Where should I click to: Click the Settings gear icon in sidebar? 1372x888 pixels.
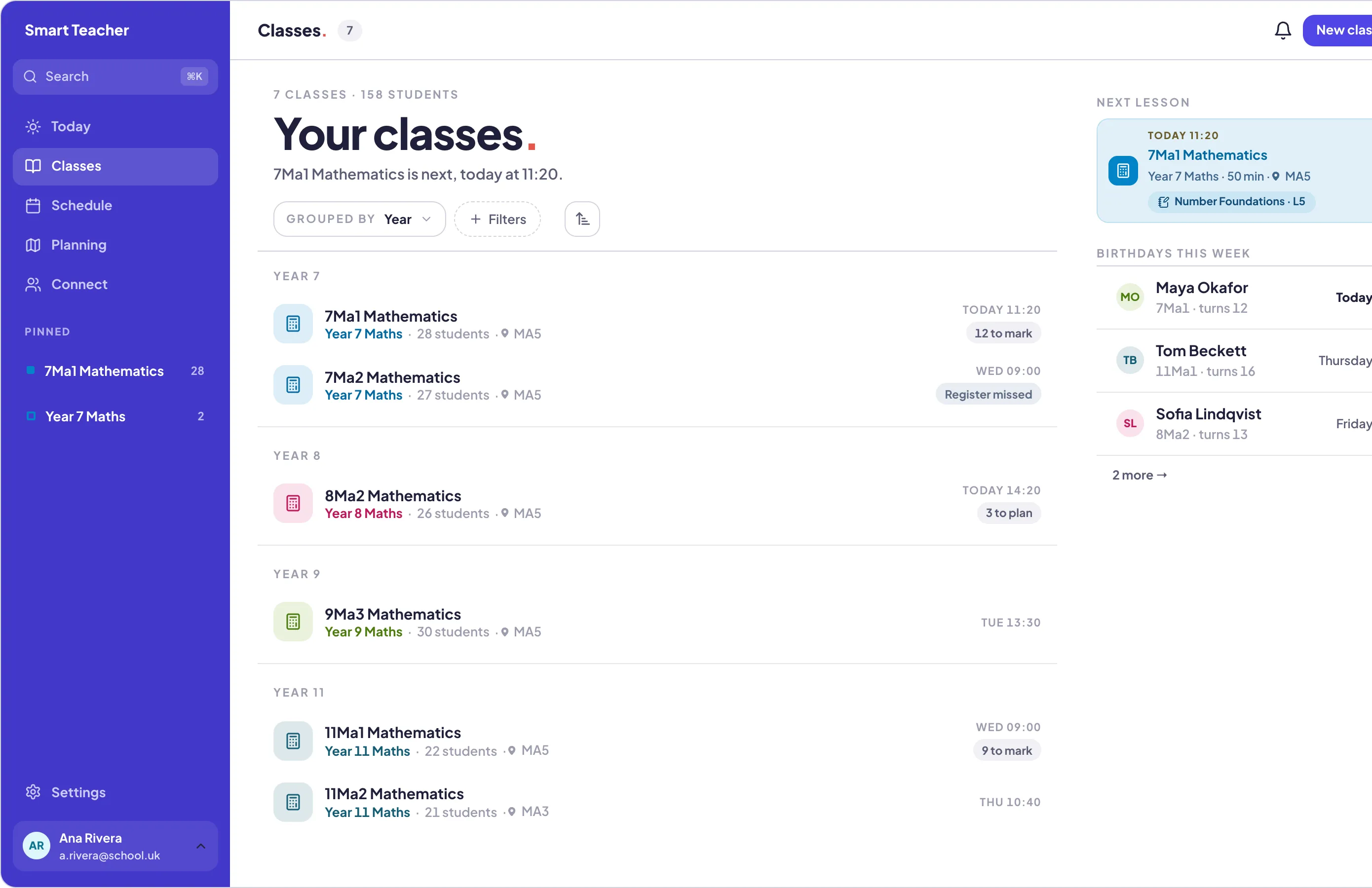pyautogui.click(x=33, y=792)
